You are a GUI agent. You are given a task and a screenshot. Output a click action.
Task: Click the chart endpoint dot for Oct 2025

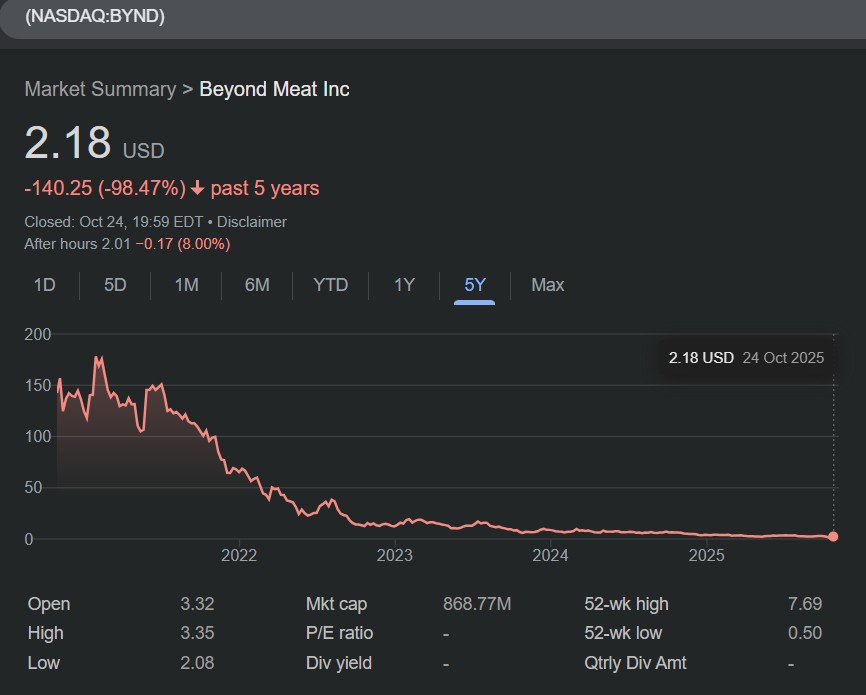pos(833,536)
